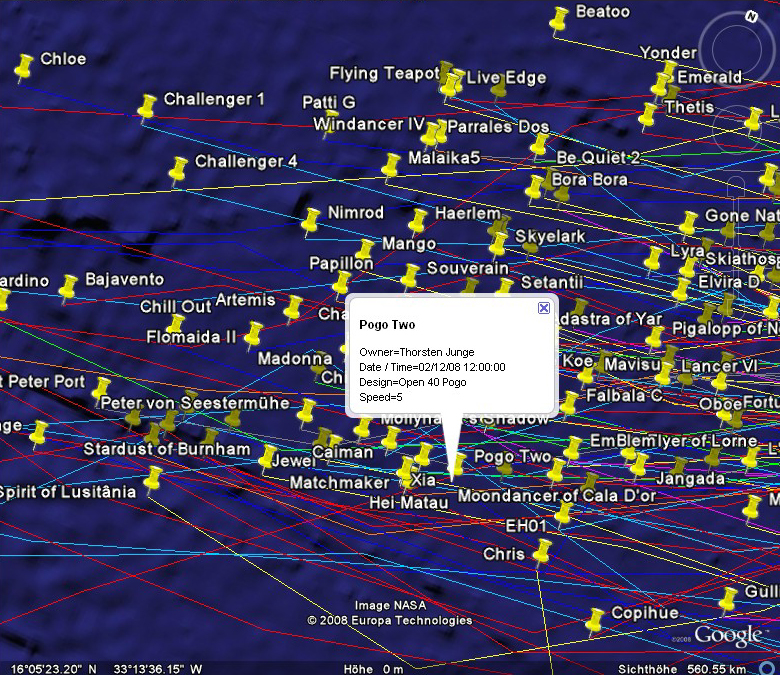
Task: Click the Mango placemark label
Action: 408,243
